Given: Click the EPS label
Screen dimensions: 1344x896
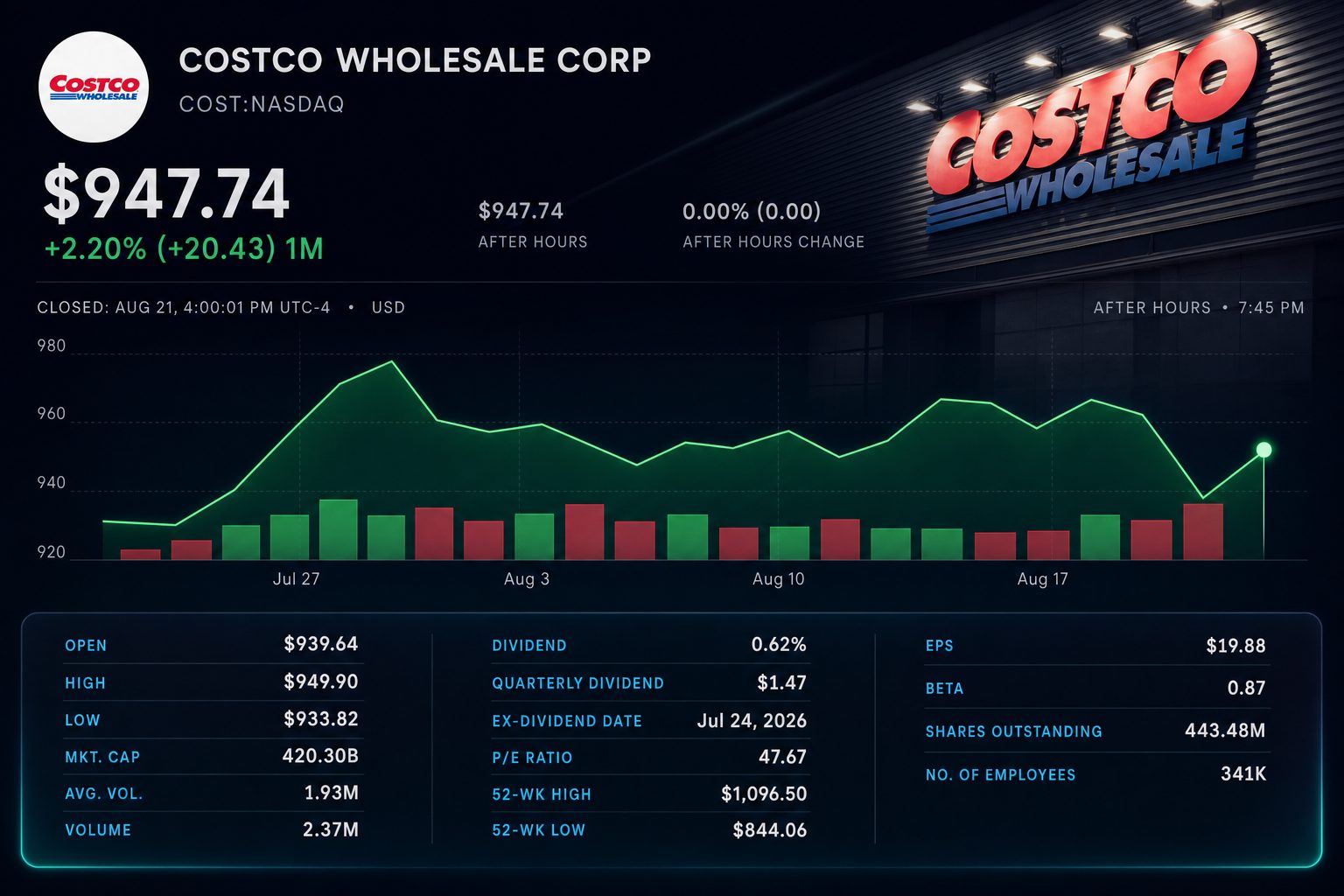Looking at the screenshot, I should click(940, 646).
